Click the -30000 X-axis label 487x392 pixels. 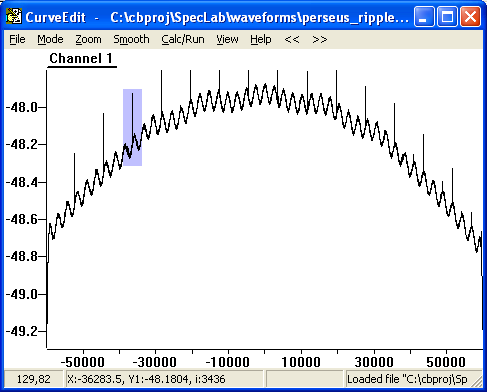[x=155, y=362]
